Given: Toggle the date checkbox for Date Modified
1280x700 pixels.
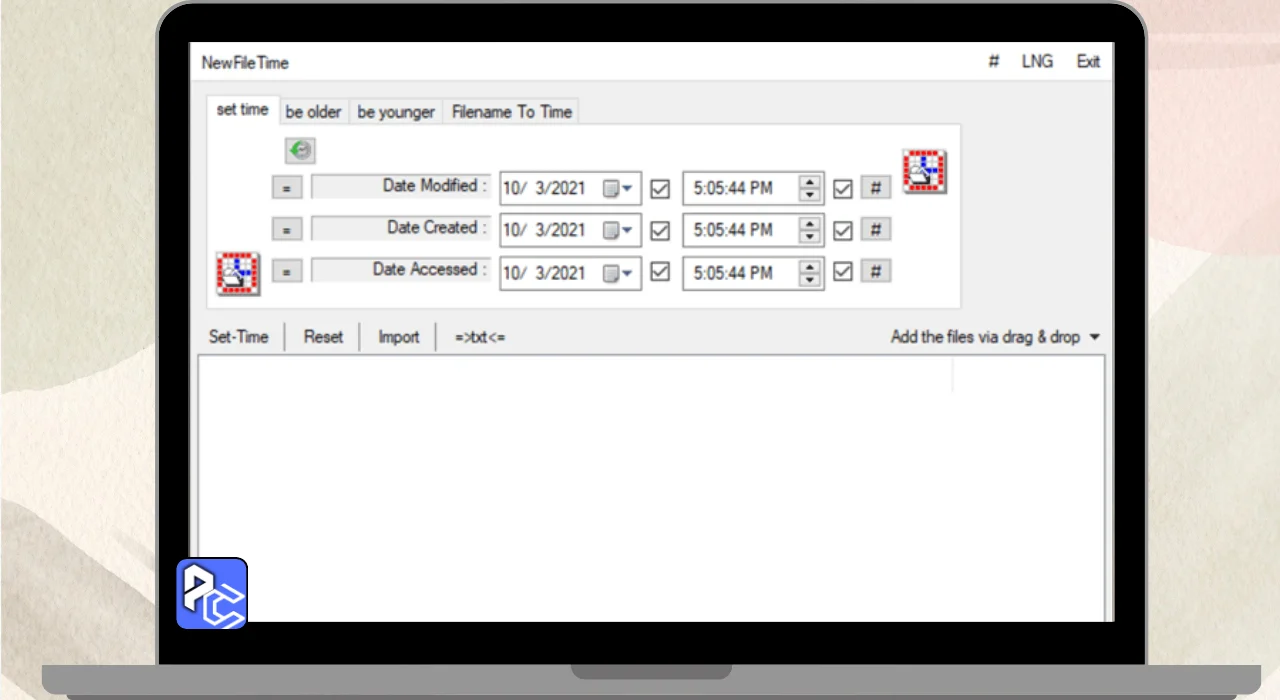Looking at the screenshot, I should [x=660, y=188].
